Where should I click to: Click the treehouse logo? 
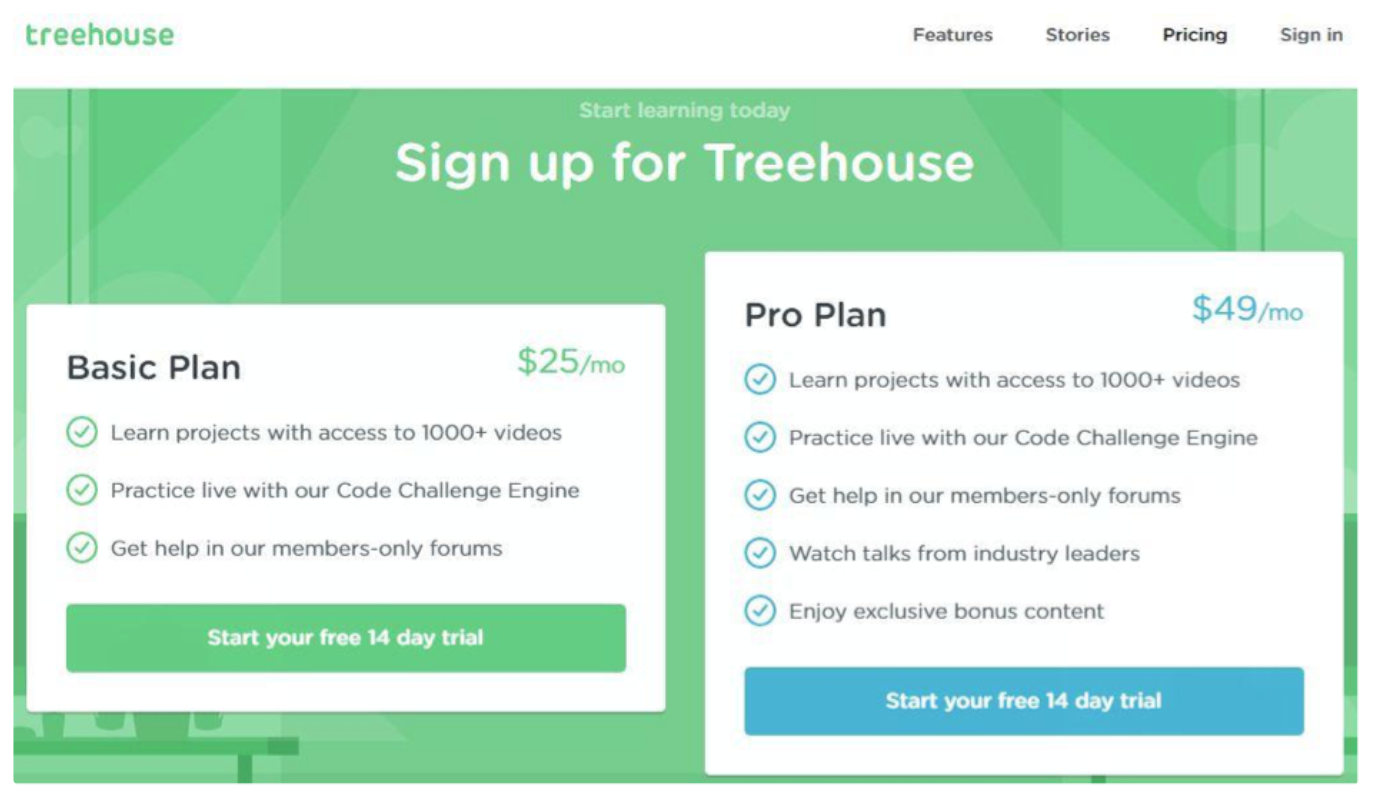point(97,35)
